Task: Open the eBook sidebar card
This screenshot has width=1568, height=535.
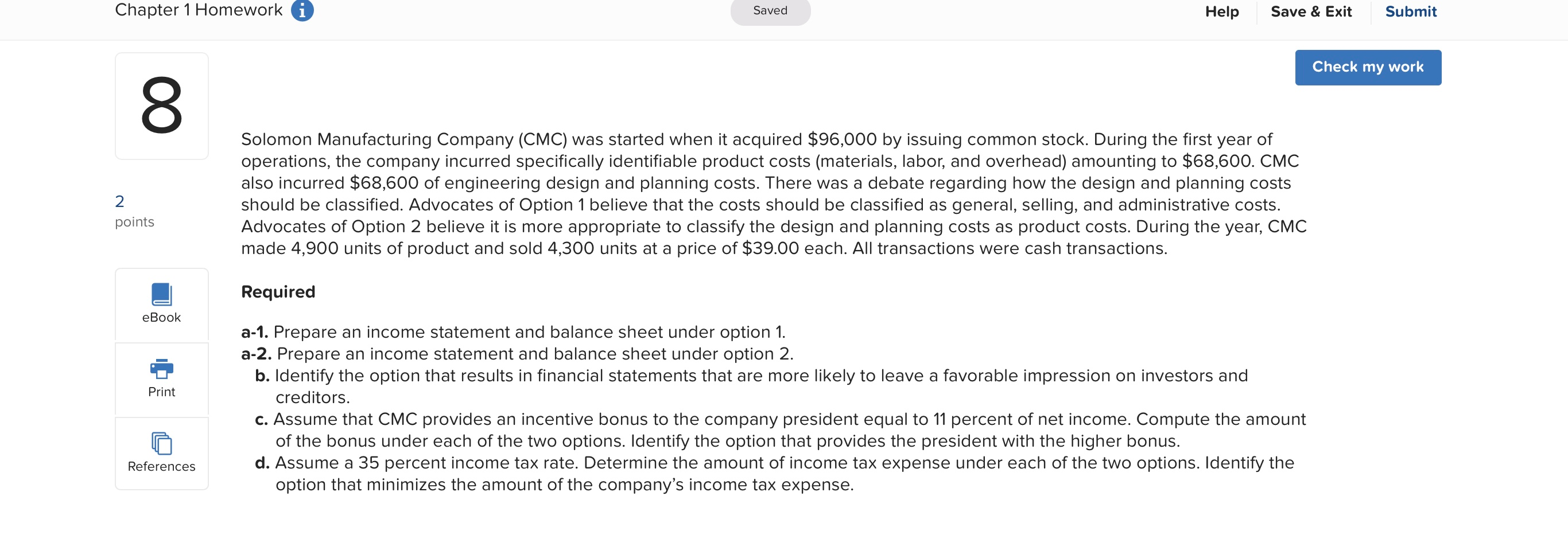Action: coord(161,304)
